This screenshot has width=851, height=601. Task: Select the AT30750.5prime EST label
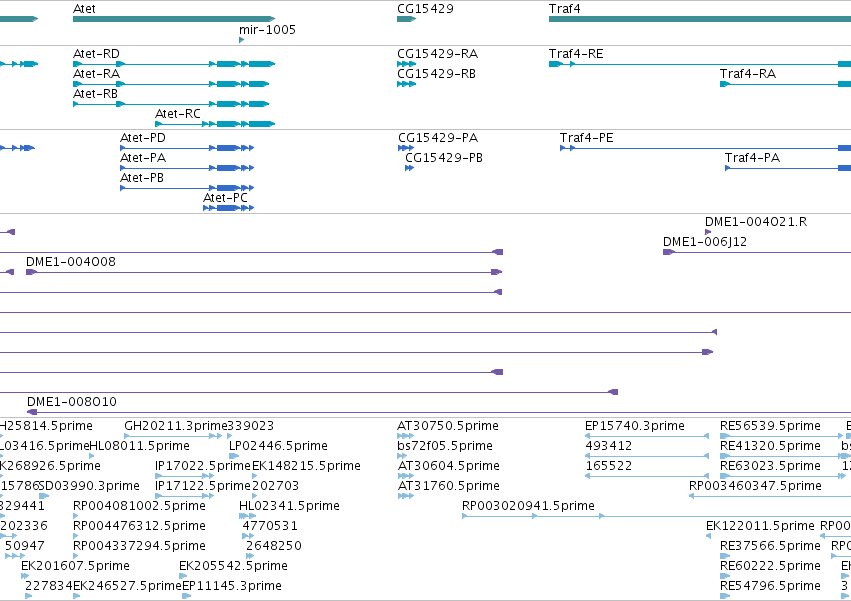[448, 426]
